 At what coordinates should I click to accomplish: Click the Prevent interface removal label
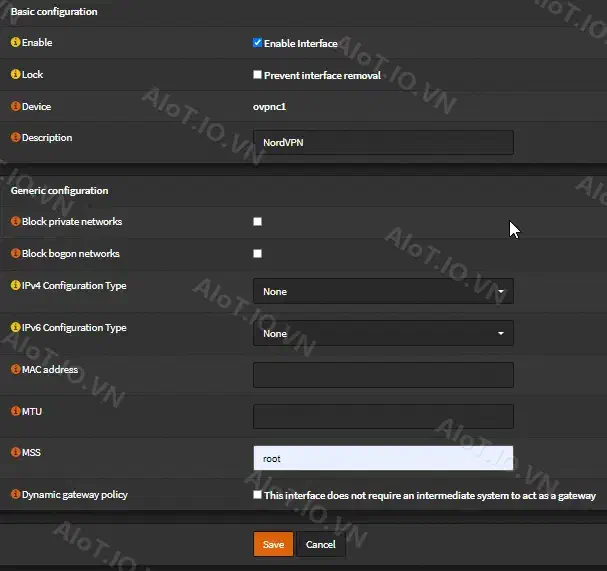[322, 75]
